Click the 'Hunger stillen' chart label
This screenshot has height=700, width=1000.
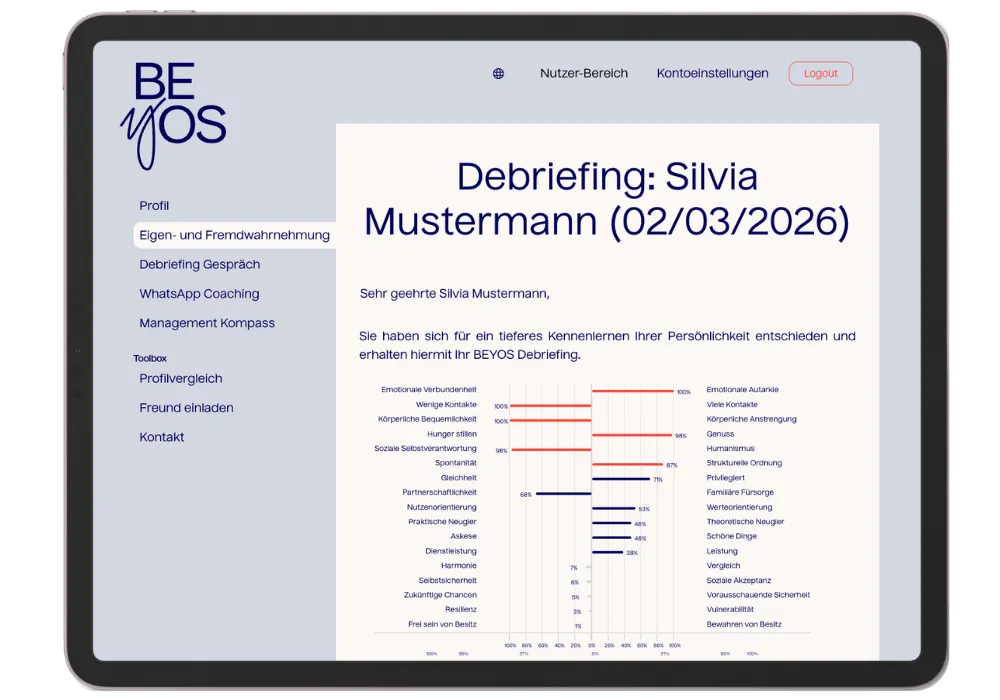452,434
